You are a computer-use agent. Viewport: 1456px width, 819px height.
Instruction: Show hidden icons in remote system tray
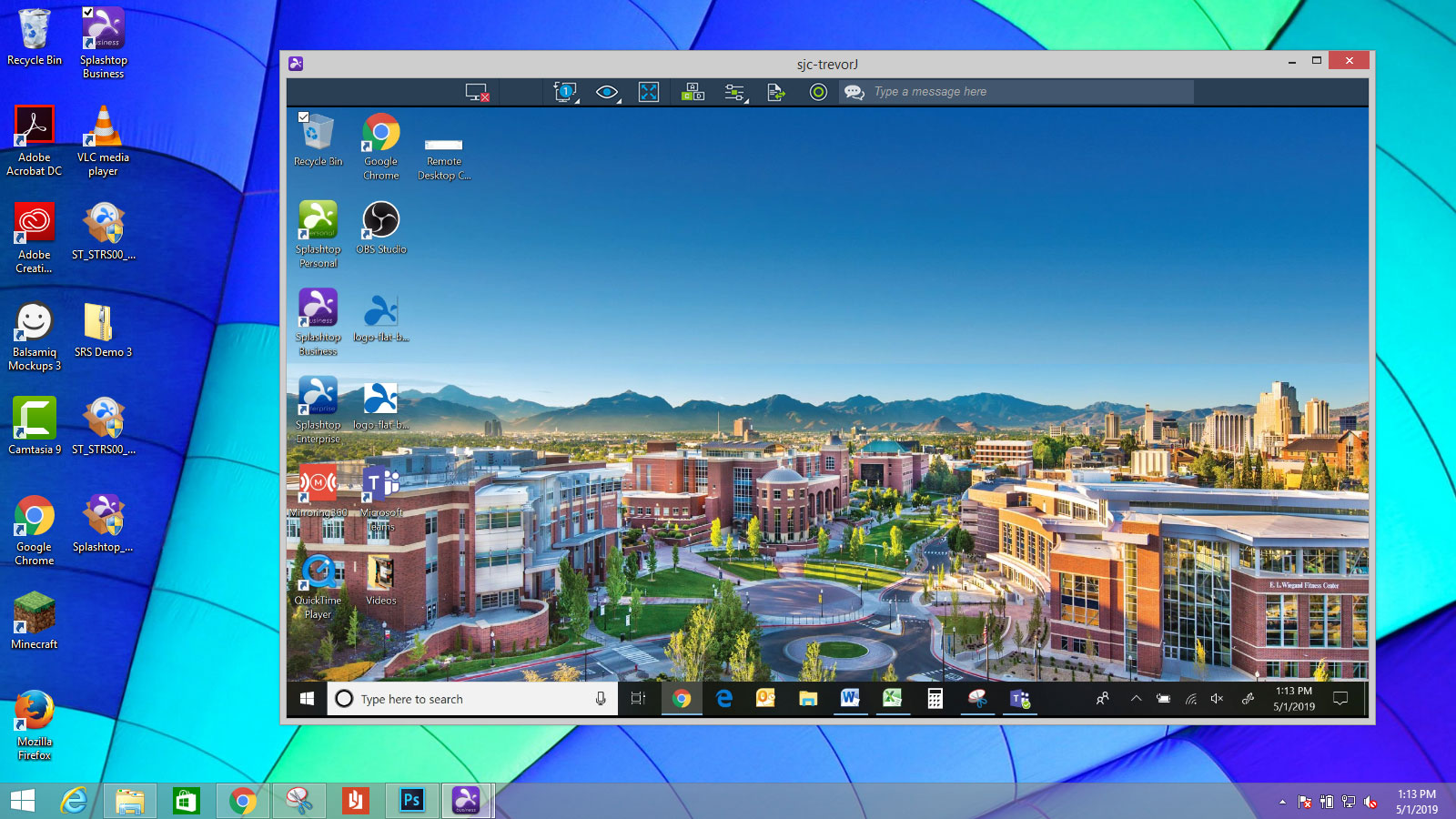(1136, 699)
